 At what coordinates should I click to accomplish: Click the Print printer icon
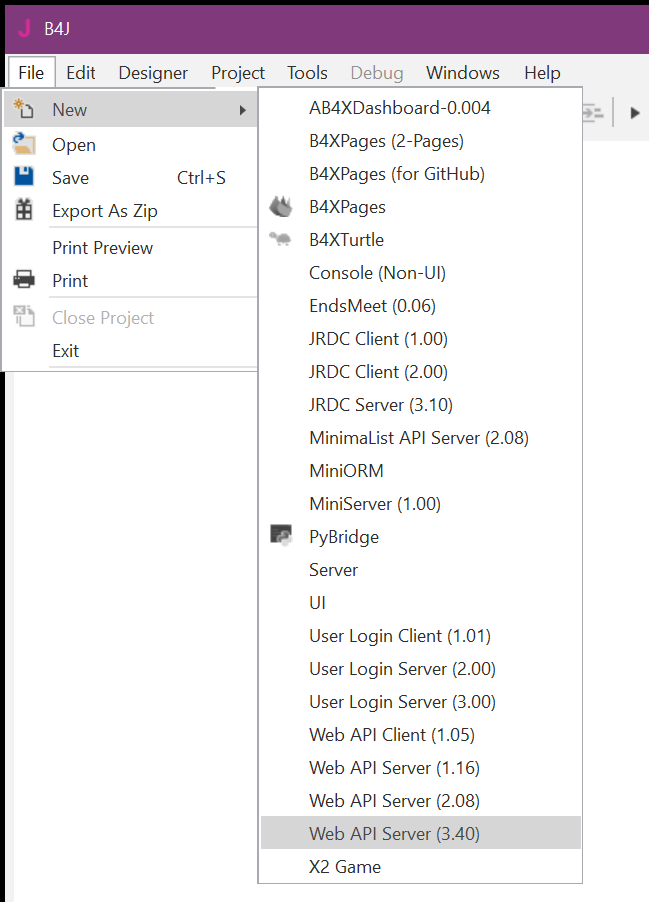(24, 280)
